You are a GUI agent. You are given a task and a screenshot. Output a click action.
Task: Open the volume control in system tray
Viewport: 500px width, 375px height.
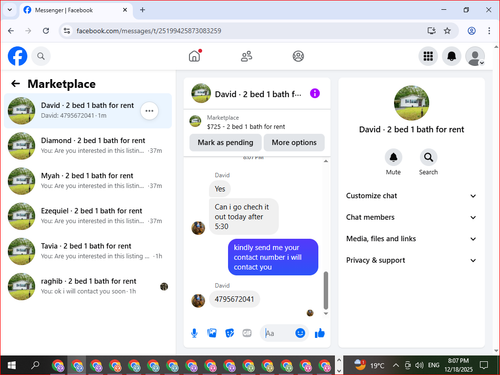click(x=419, y=365)
